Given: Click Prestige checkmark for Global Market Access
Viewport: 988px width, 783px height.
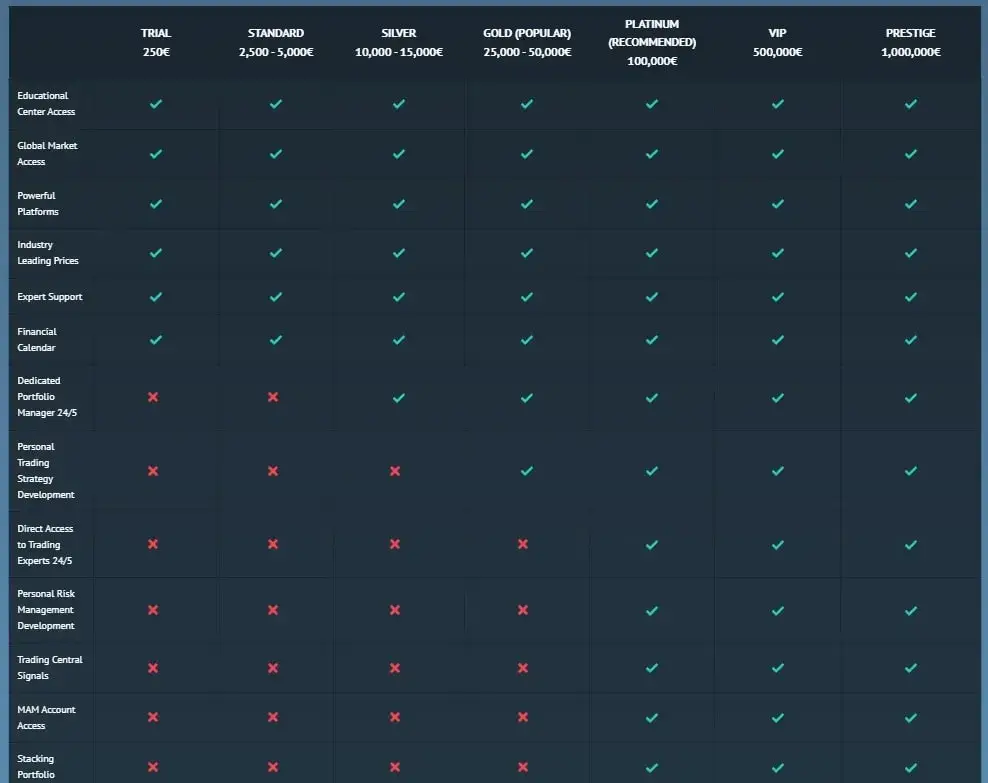Looking at the screenshot, I should 910,154.
